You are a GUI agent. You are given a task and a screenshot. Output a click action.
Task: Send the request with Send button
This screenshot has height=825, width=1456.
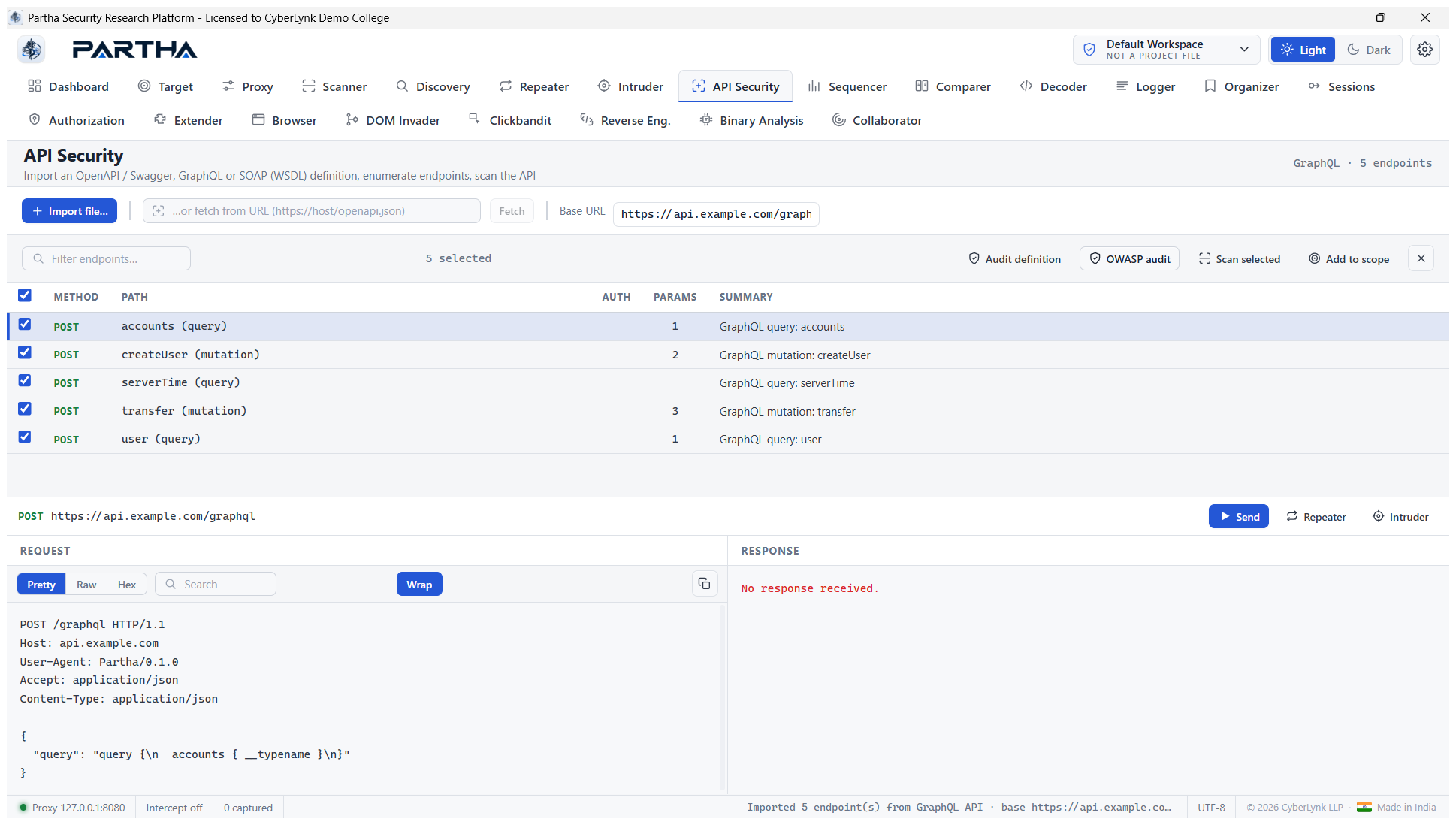coord(1239,516)
